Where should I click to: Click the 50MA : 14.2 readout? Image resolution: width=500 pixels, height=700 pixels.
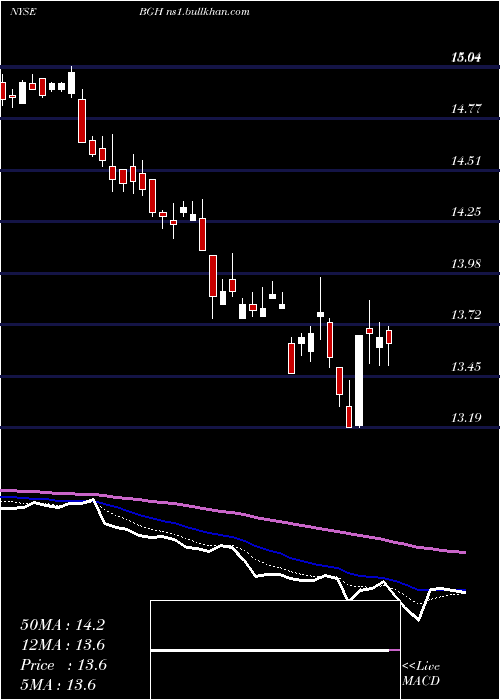click(62, 625)
